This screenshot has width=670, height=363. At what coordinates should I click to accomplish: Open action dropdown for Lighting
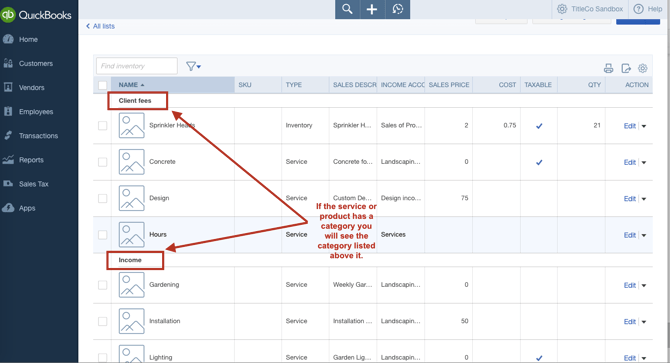click(x=644, y=358)
